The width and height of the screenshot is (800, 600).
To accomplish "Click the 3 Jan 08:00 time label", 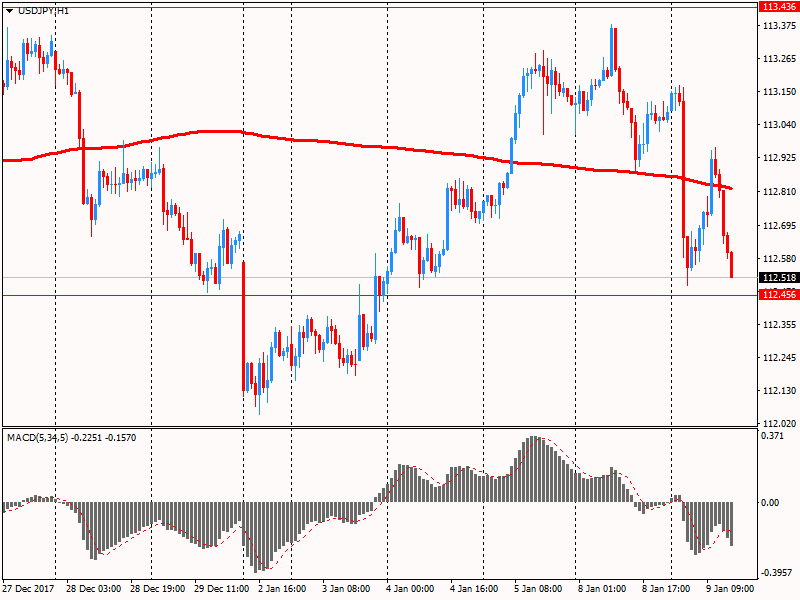I will click(346, 588).
